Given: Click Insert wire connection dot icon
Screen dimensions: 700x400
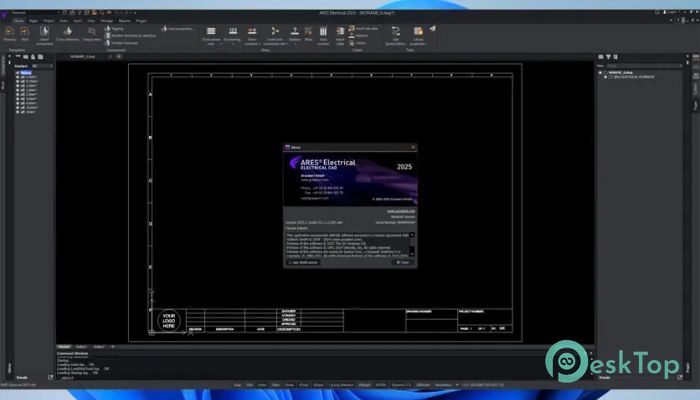Looking at the screenshot, I should (x=275, y=31).
